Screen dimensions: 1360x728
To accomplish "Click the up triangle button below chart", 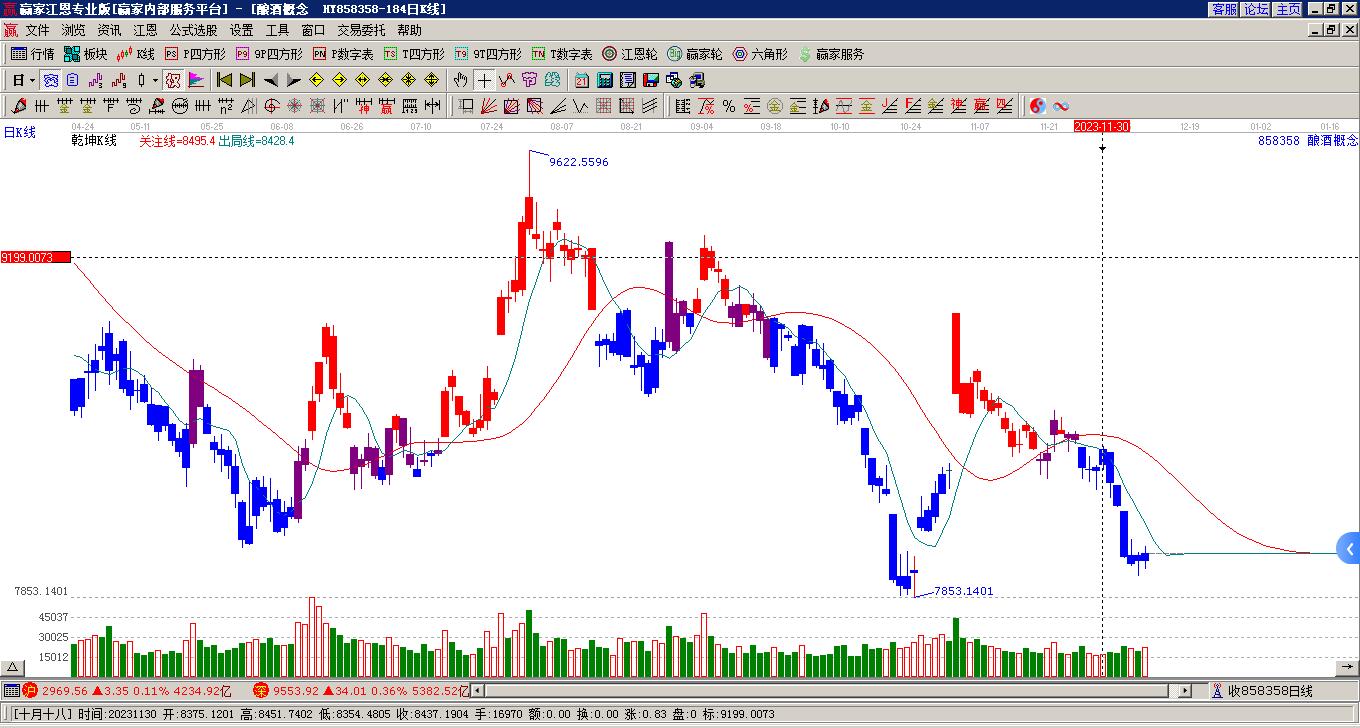I will coord(13,668).
